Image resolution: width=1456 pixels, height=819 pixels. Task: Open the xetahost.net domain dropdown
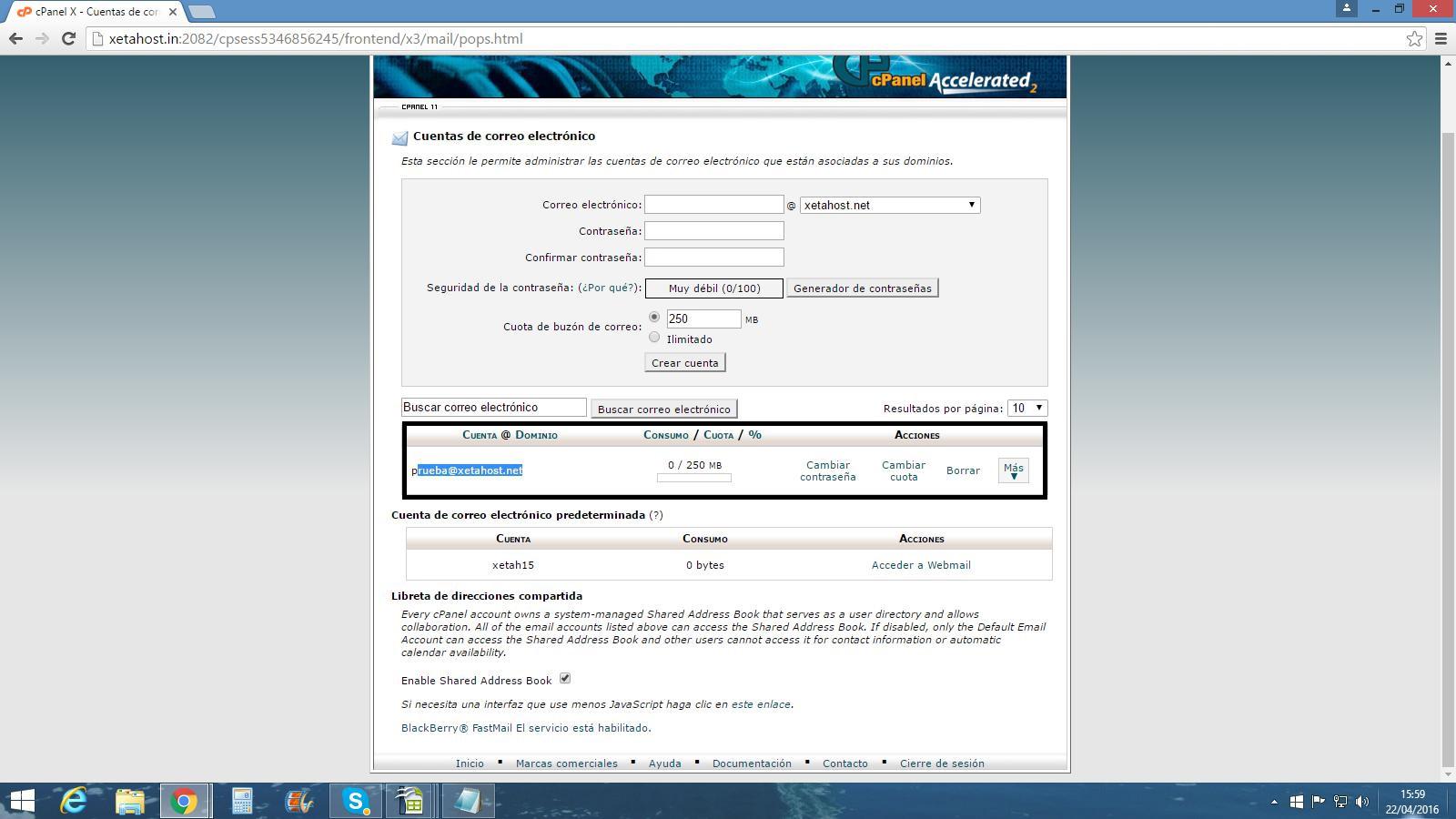coord(889,205)
